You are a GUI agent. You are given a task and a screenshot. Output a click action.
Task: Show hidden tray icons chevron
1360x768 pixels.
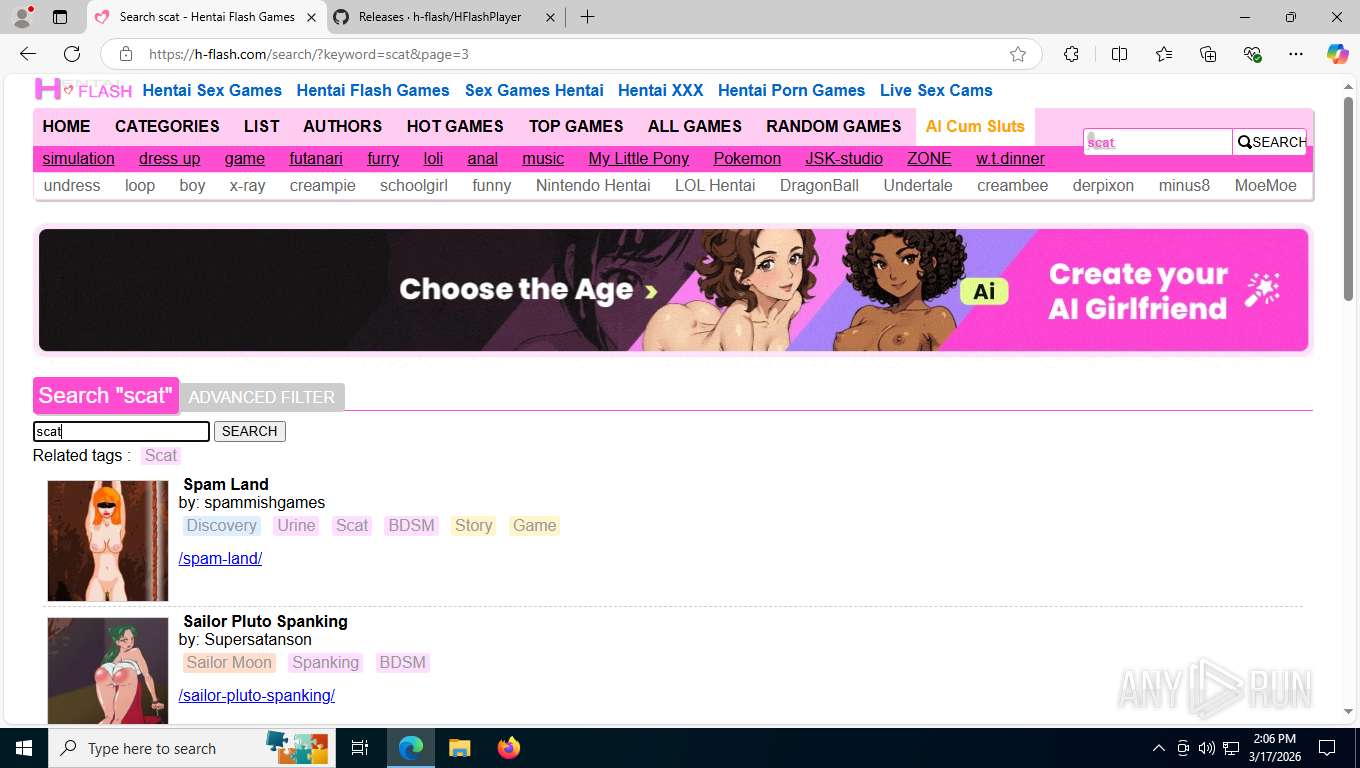1158,748
